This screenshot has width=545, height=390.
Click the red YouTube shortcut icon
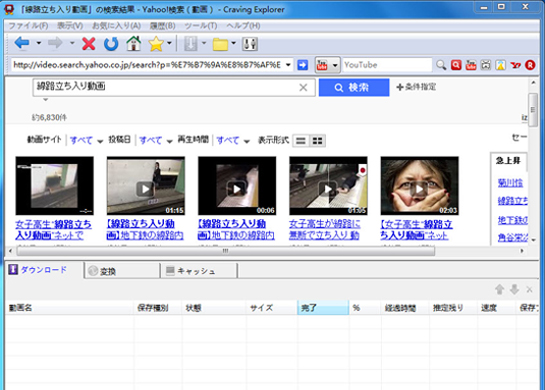tap(471, 65)
